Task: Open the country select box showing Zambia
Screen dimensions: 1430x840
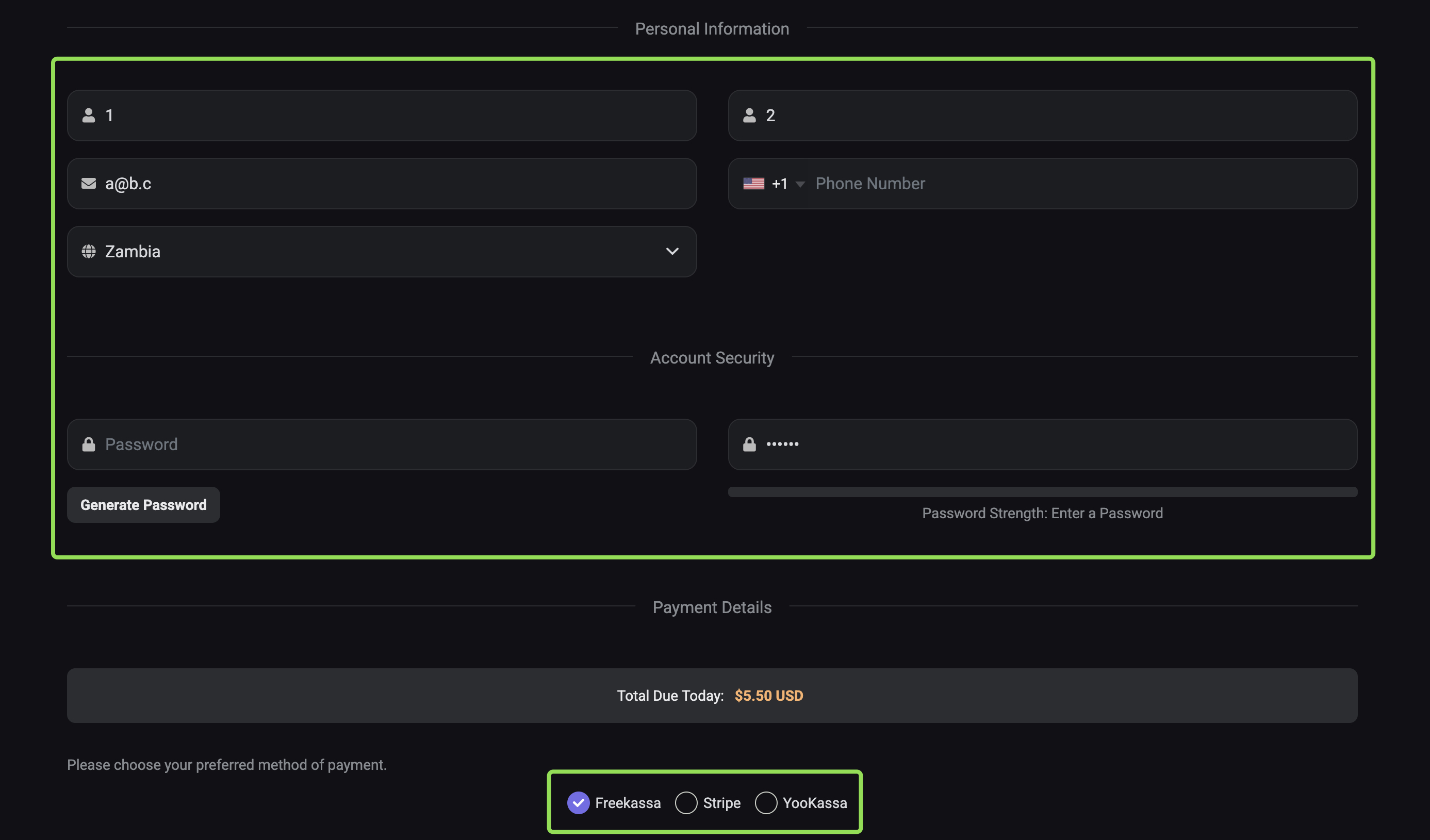Action: 382,252
